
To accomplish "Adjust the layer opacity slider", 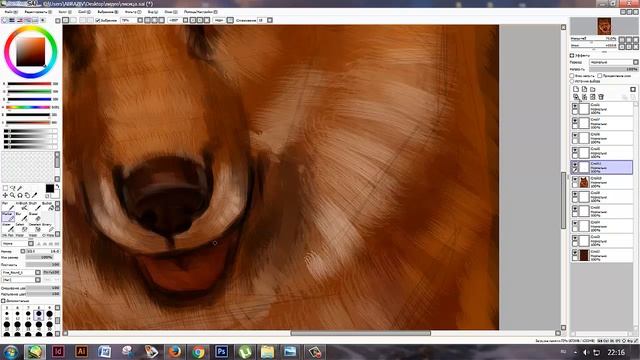I will pos(613,69).
